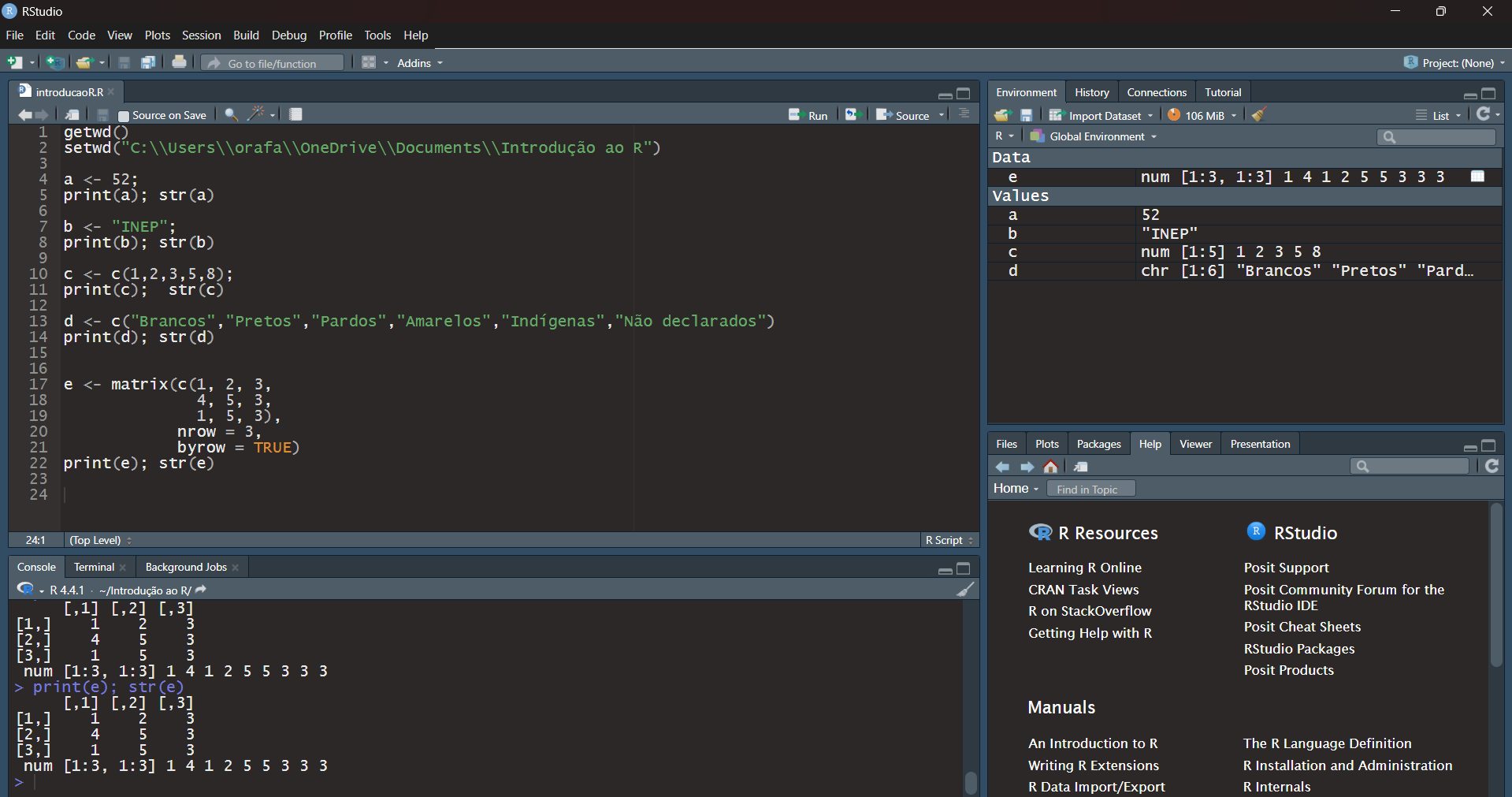Open the An Introduction to R manual
This screenshot has height=797, width=1512.
(x=1092, y=743)
